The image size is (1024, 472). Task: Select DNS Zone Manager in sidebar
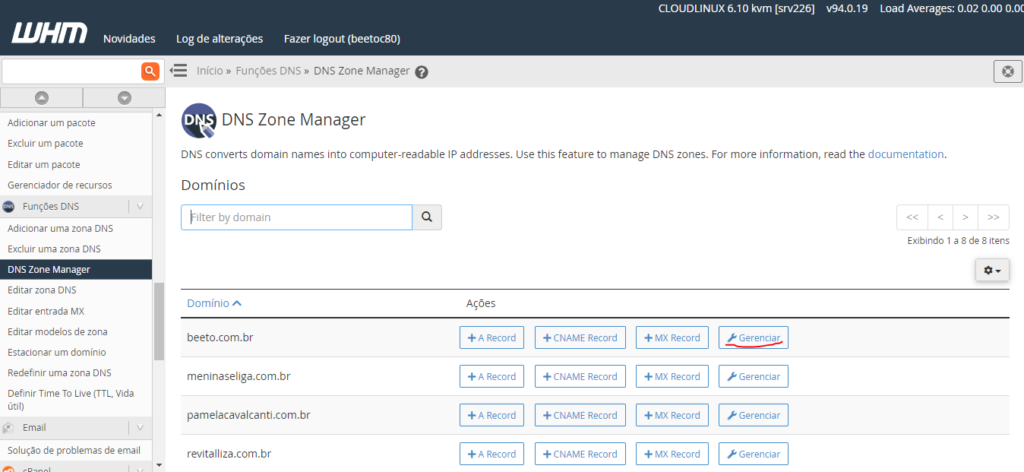[x=76, y=269]
